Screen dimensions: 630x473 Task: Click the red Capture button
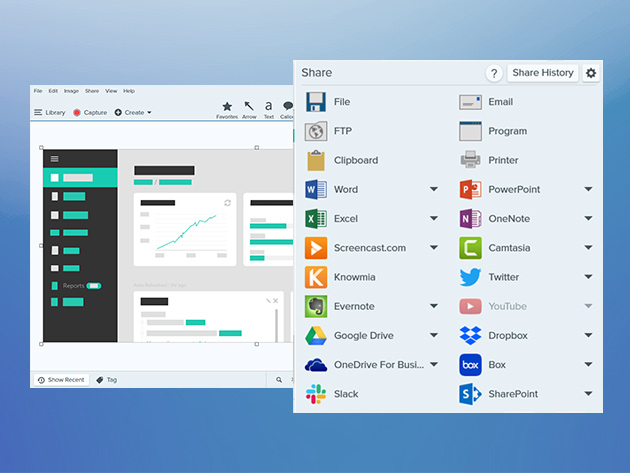[x=90, y=113]
